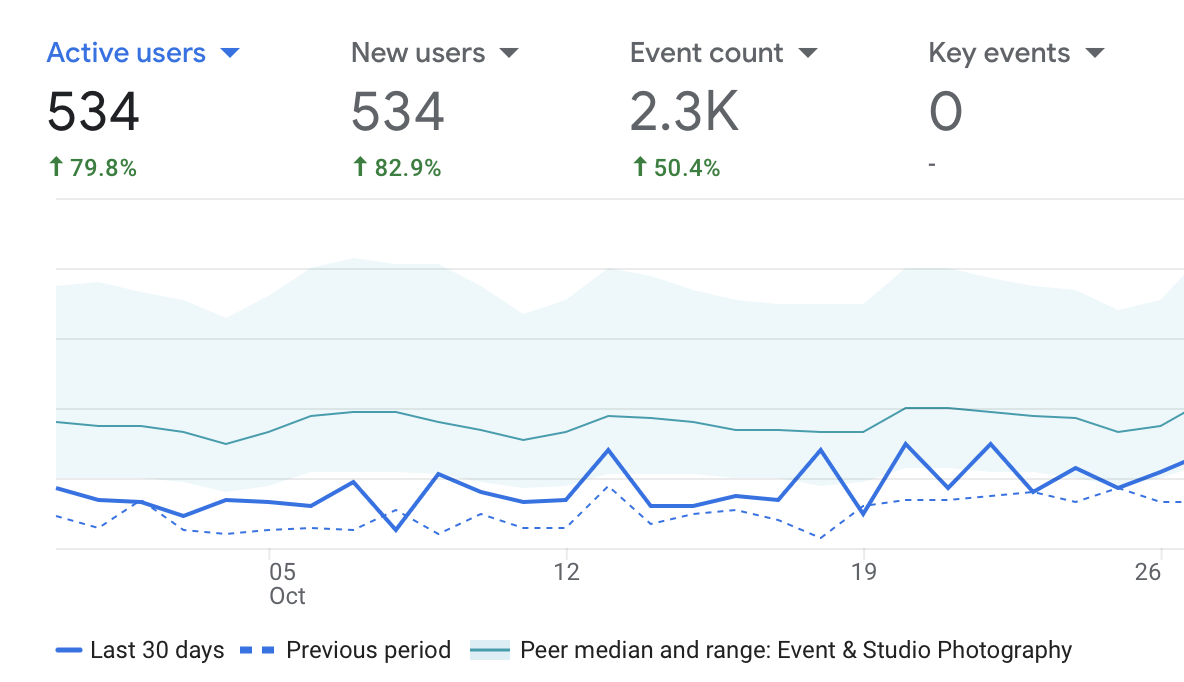Open the Active users metric dropdown
Screen dimensions: 1184x682
coord(230,53)
